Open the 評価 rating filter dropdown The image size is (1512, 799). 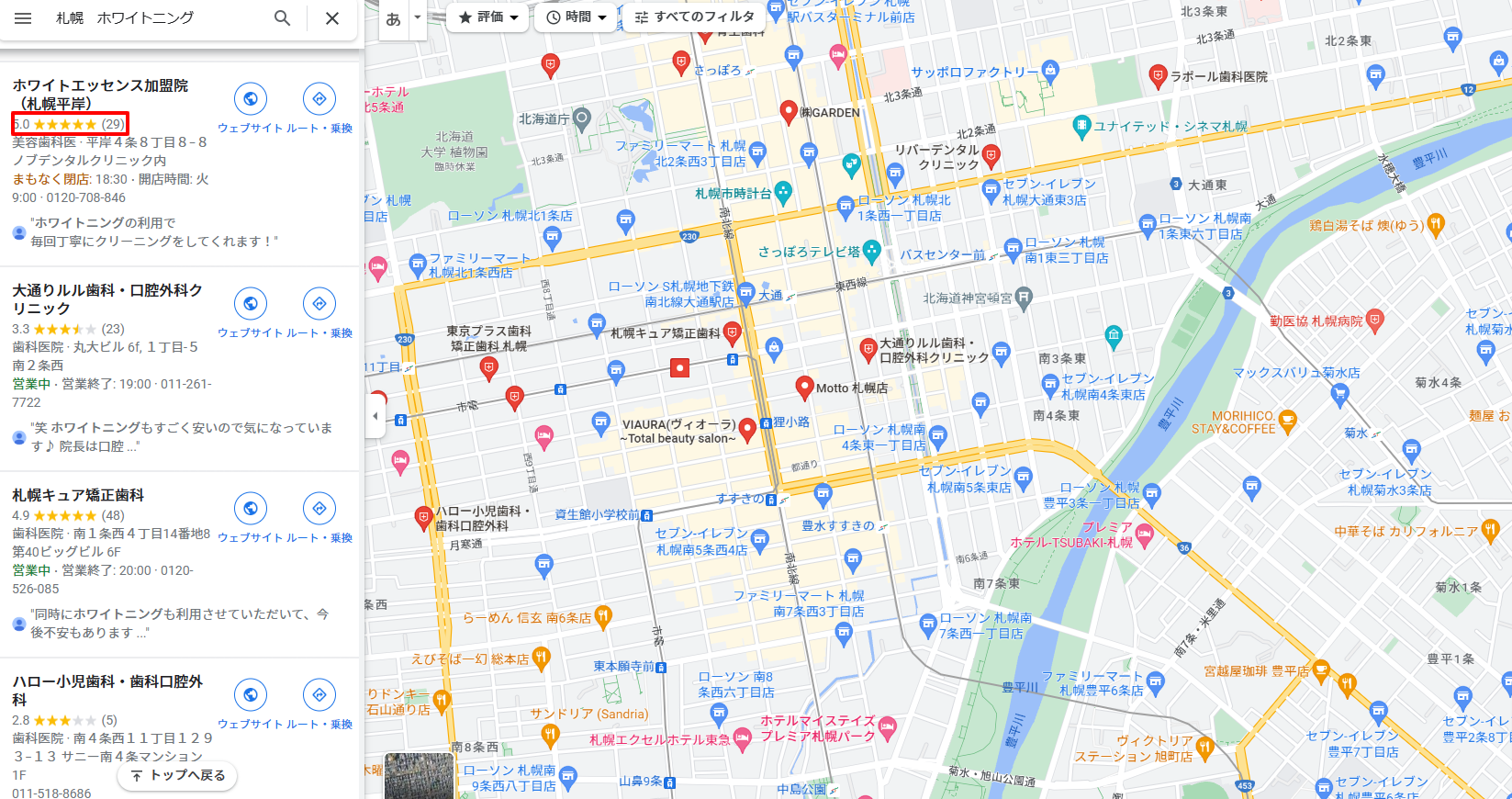(x=488, y=17)
